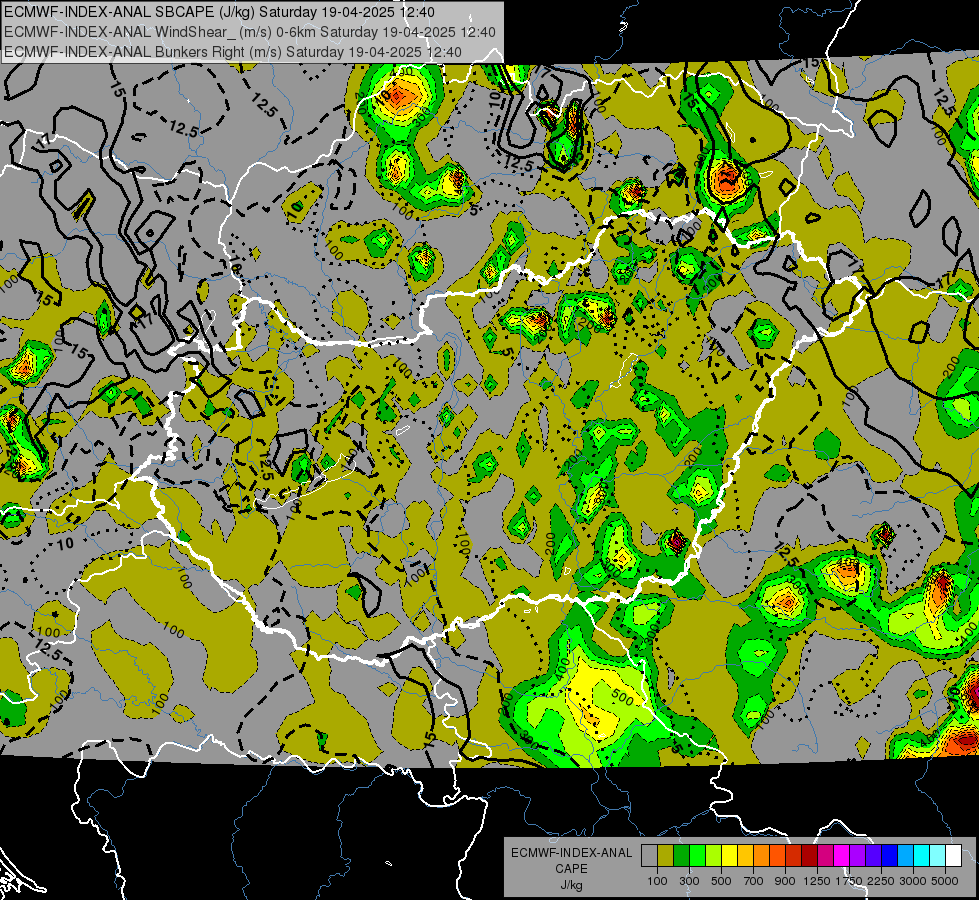Click the legend label CAPE
Viewport: 979px width, 900px height.
pos(571,869)
